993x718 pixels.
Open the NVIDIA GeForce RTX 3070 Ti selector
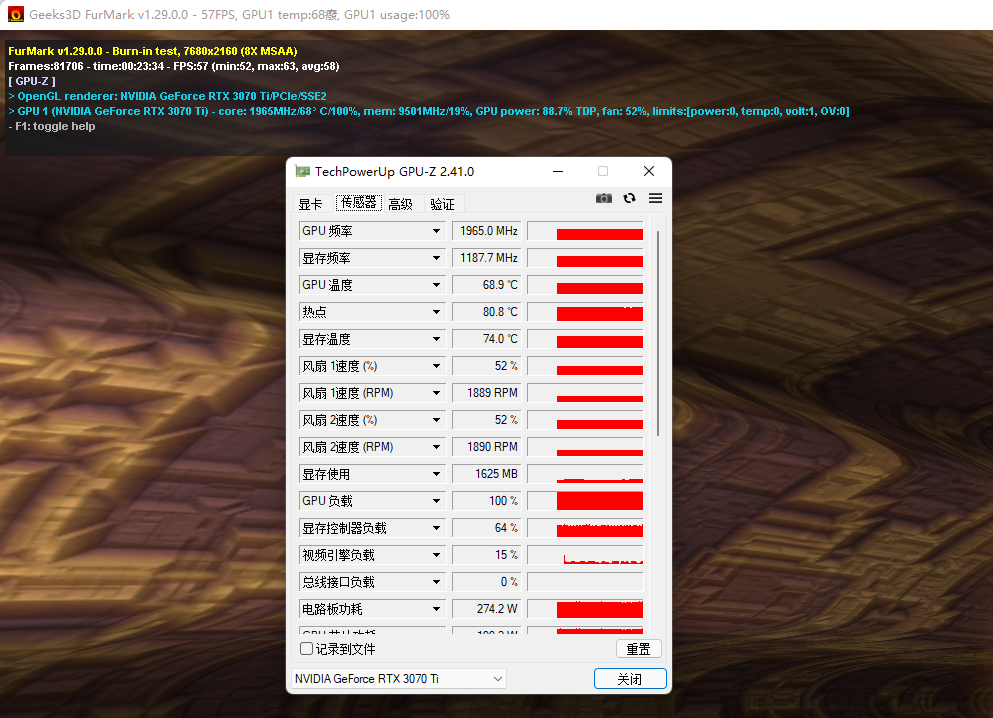(398, 679)
